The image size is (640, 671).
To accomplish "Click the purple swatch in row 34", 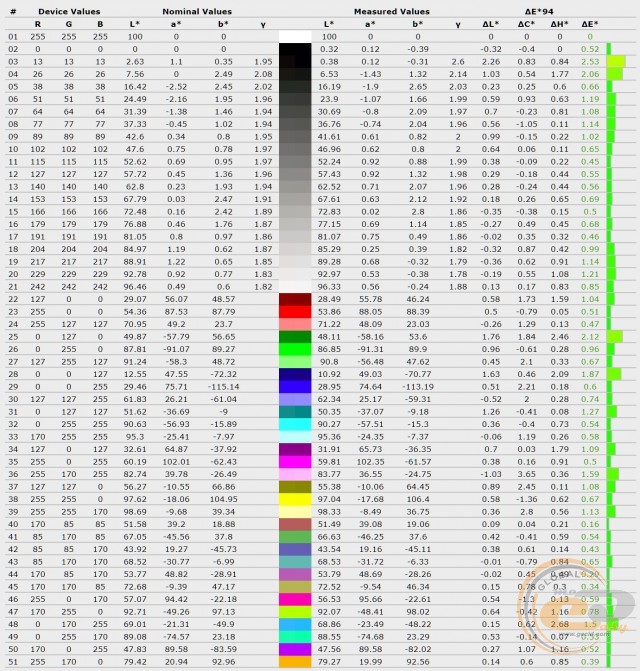I will [x=295, y=449].
